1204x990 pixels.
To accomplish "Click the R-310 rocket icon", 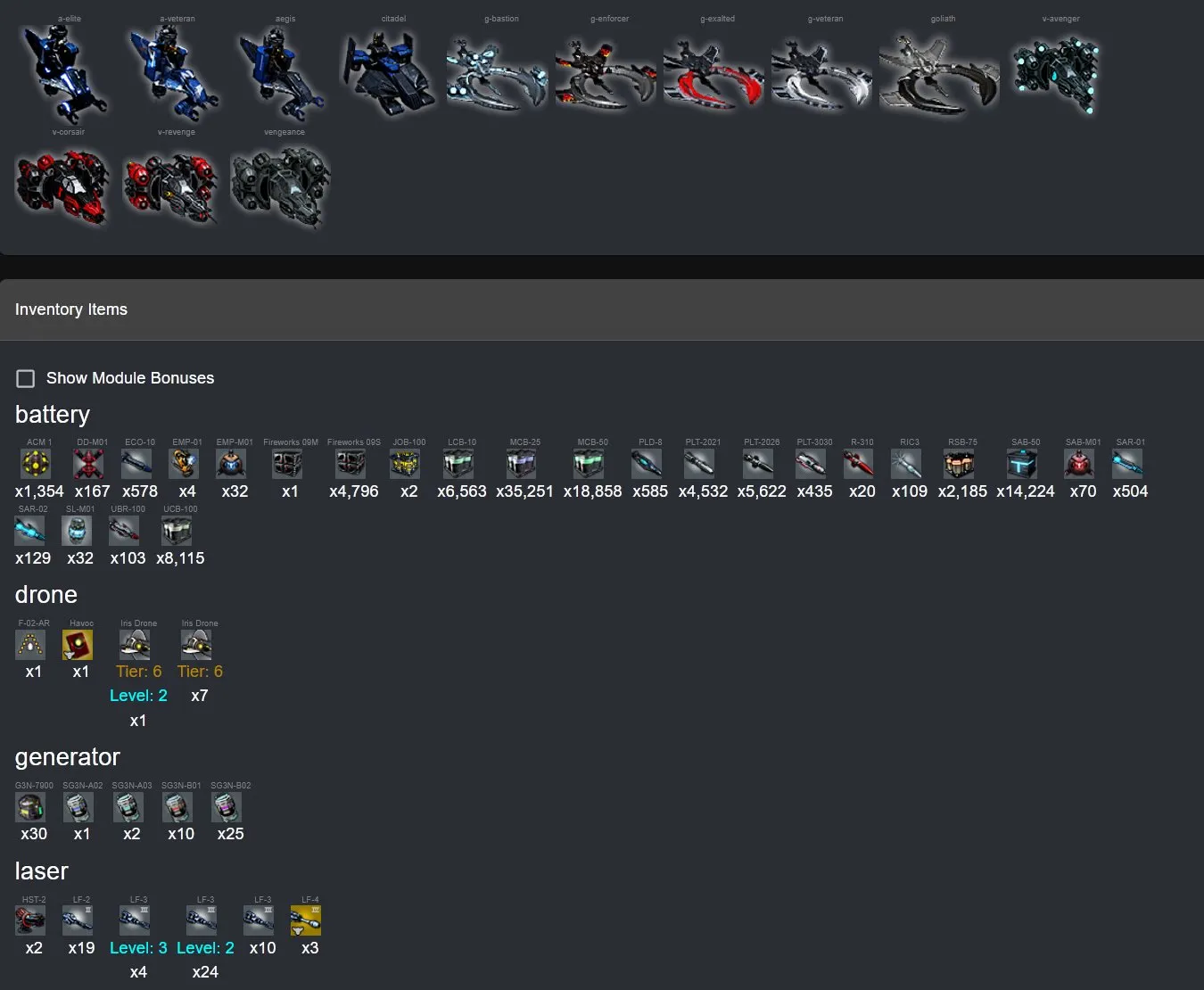I will pos(858,464).
